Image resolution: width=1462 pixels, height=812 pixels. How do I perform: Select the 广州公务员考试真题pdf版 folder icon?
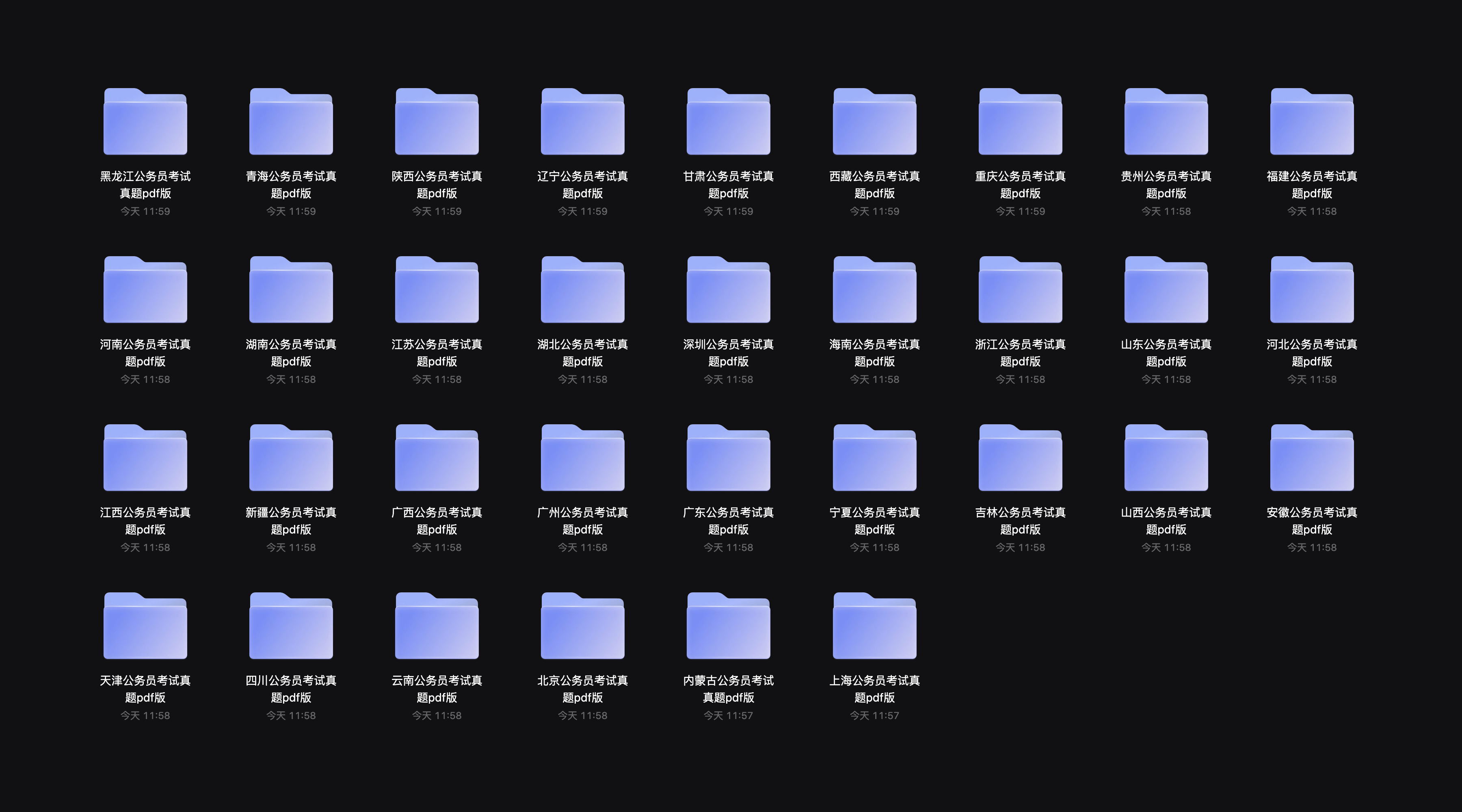coord(583,457)
